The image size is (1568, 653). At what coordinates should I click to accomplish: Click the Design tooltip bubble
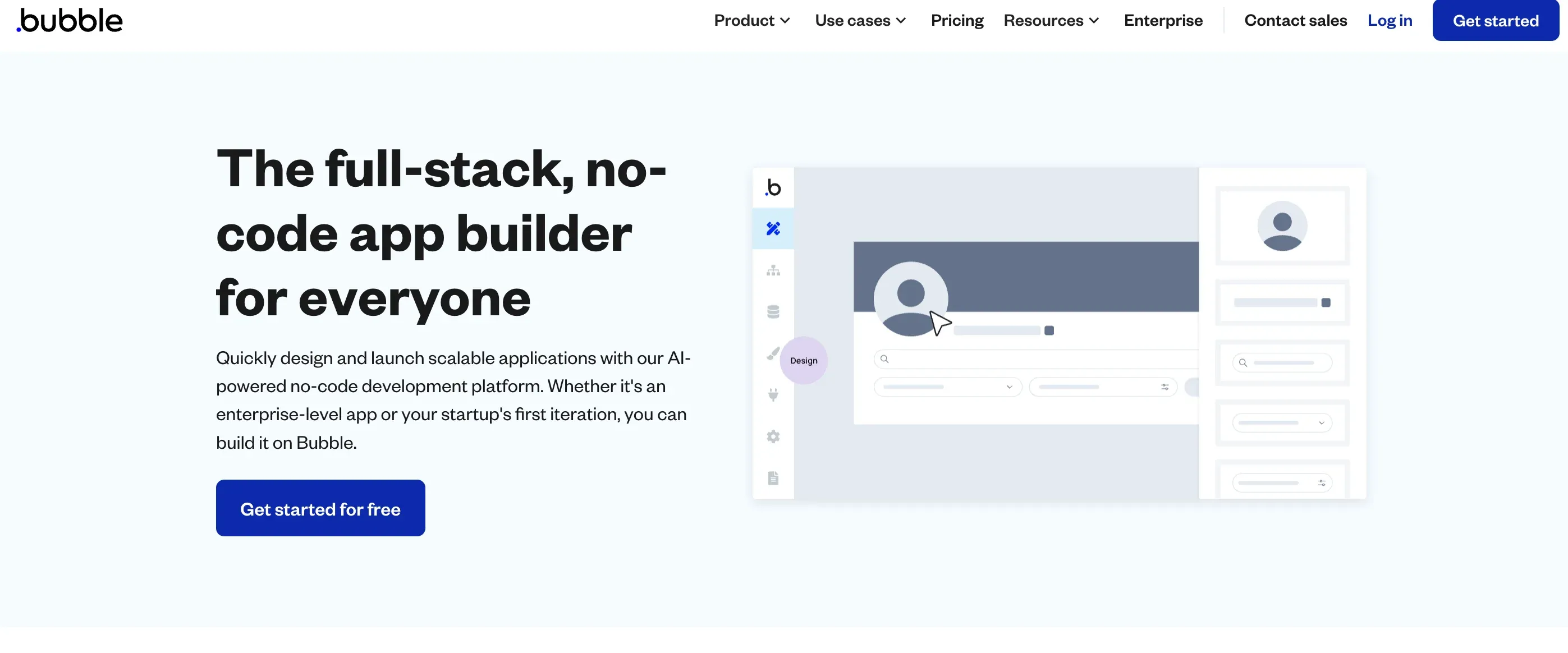[804, 360]
